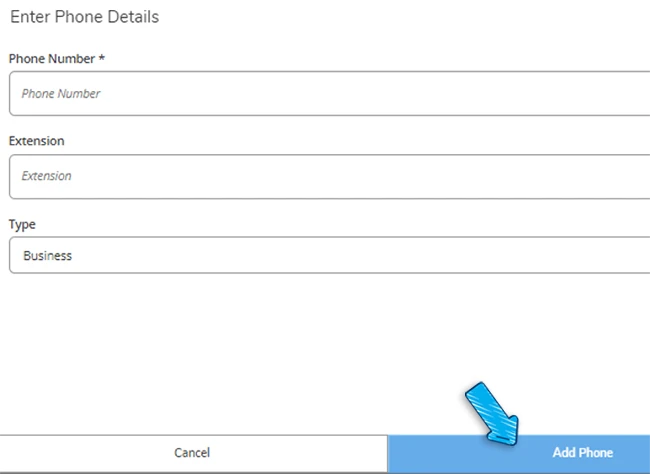Open the Type dropdown
650x474 pixels.
coord(330,255)
